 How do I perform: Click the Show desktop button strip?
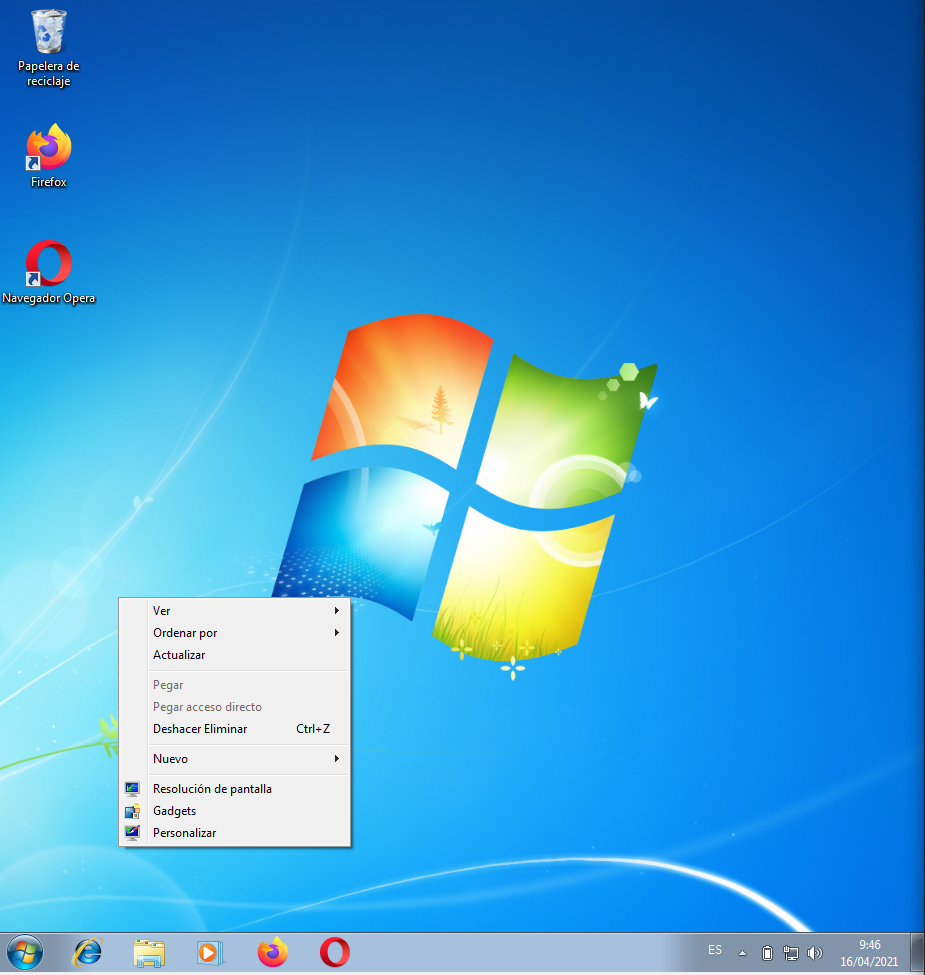click(x=918, y=953)
